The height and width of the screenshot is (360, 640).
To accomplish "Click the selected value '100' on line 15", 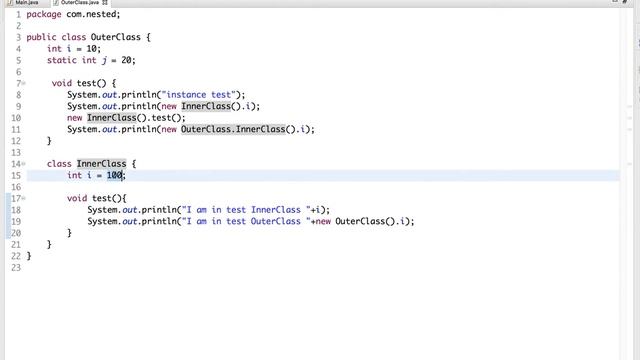I will click(x=115, y=175).
